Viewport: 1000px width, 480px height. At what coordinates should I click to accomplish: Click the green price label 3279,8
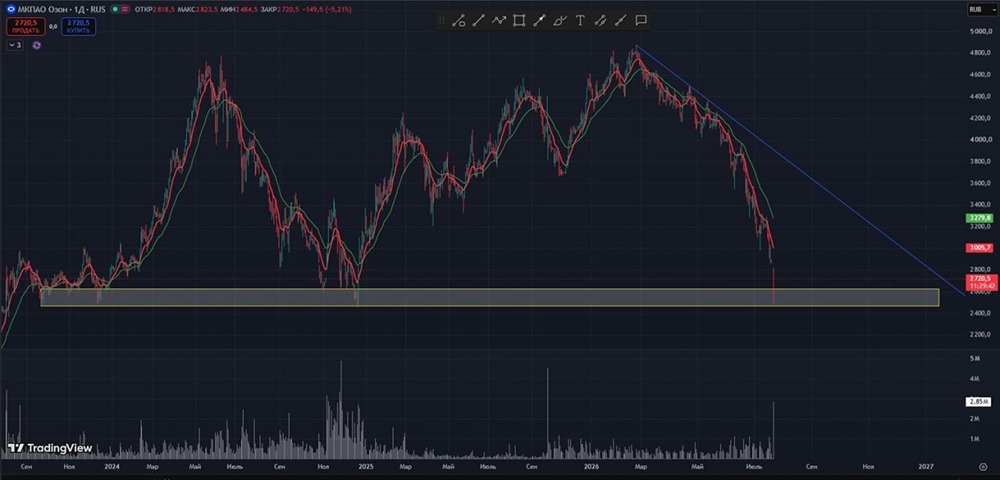tap(979, 218)
